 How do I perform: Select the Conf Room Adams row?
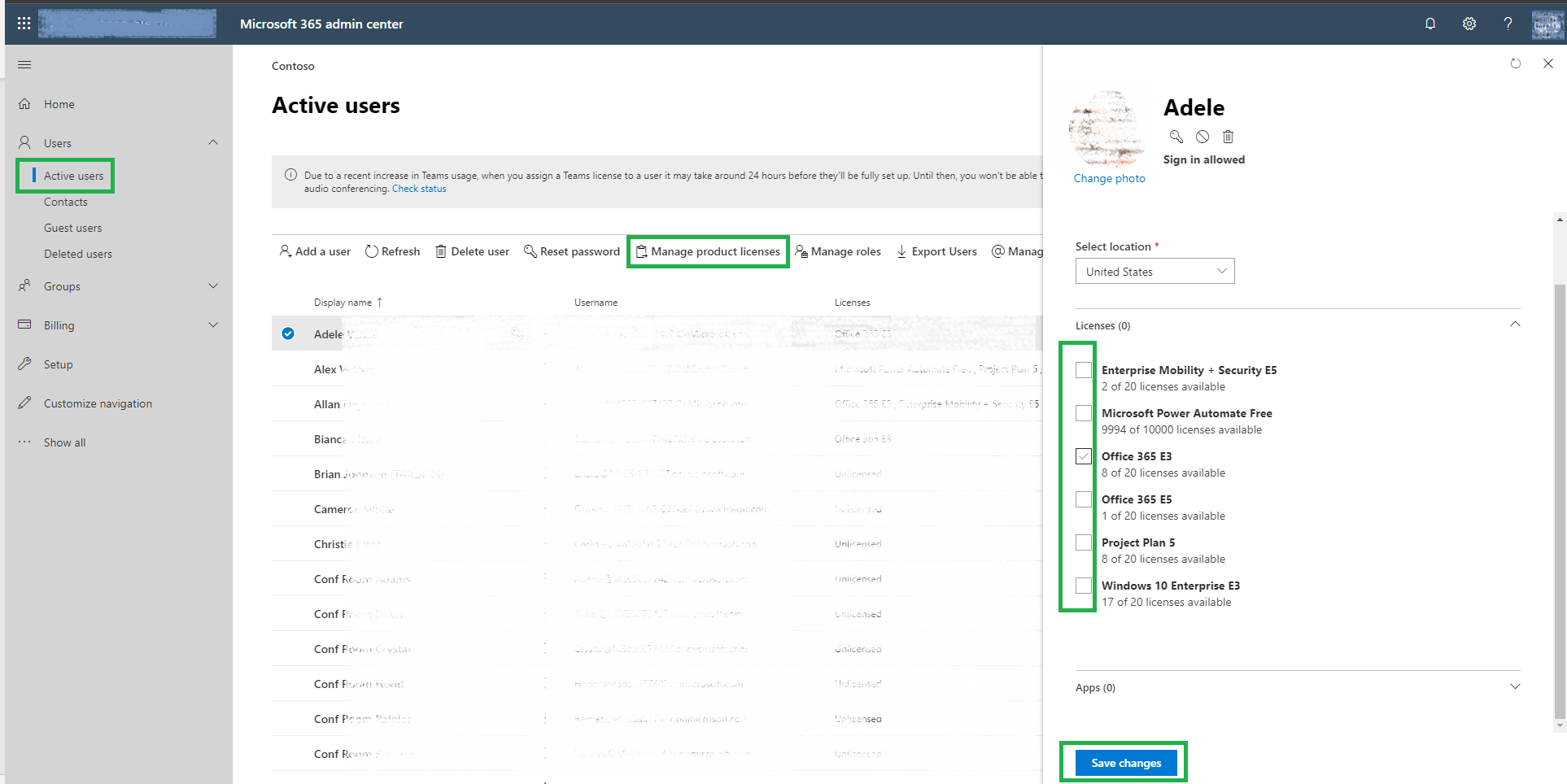click(x=657, y=579)
